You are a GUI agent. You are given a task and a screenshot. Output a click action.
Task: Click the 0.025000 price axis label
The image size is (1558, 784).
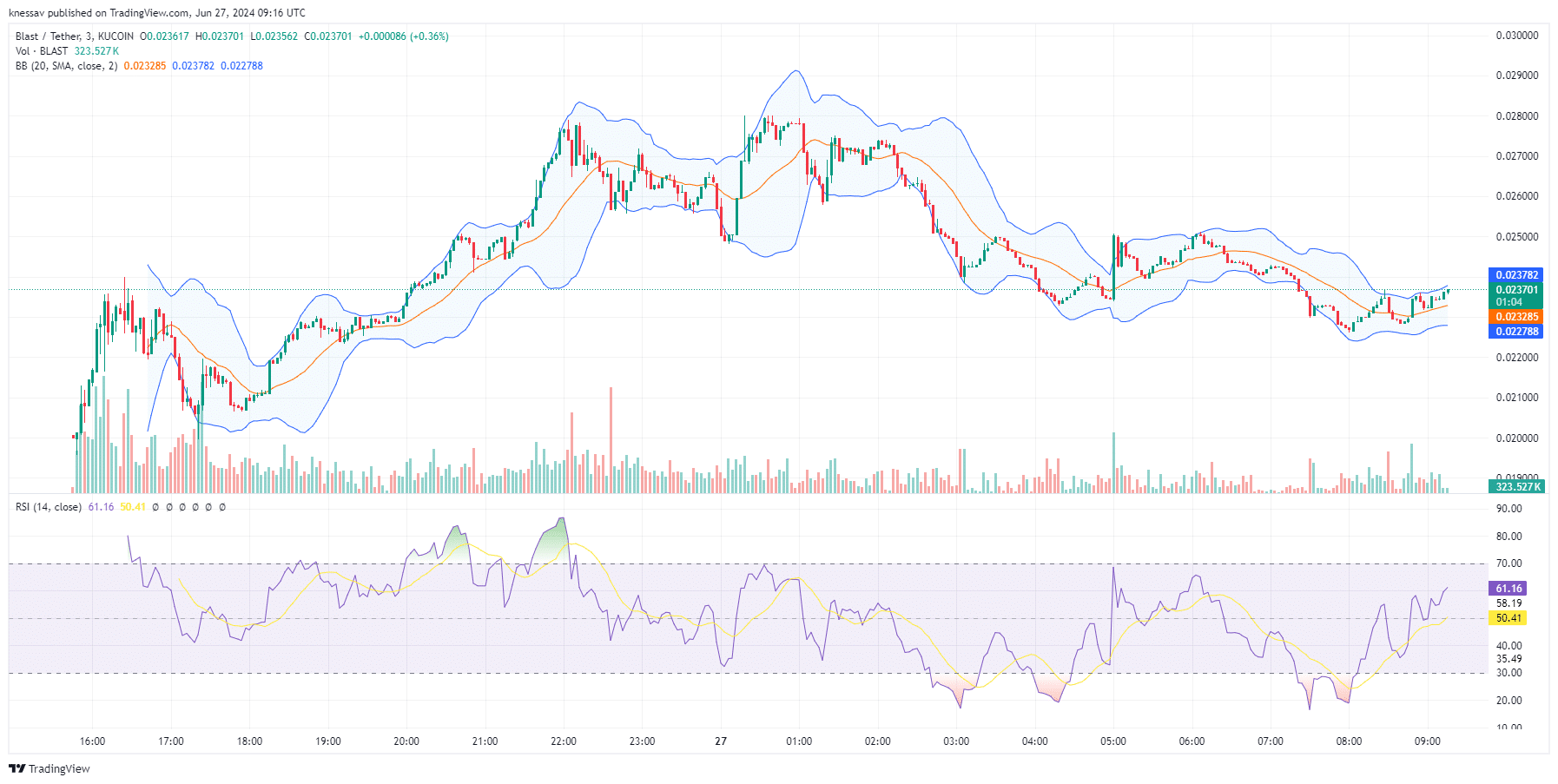(x=1517, y=237)
